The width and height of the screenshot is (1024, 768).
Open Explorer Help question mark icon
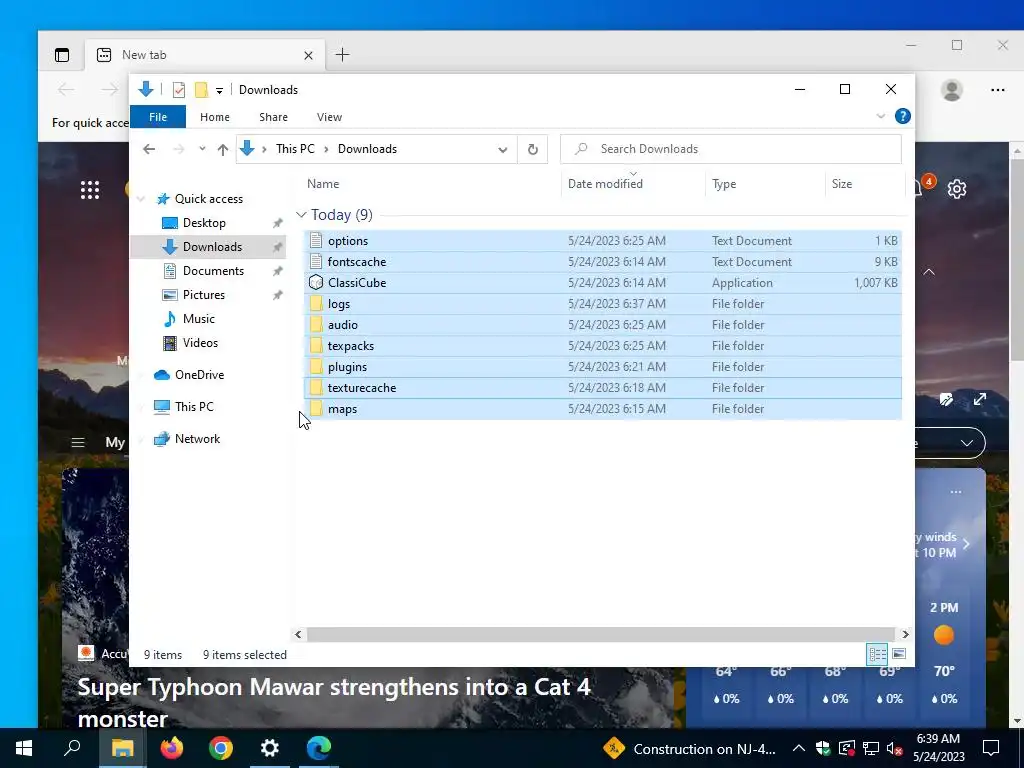point(903,116)
